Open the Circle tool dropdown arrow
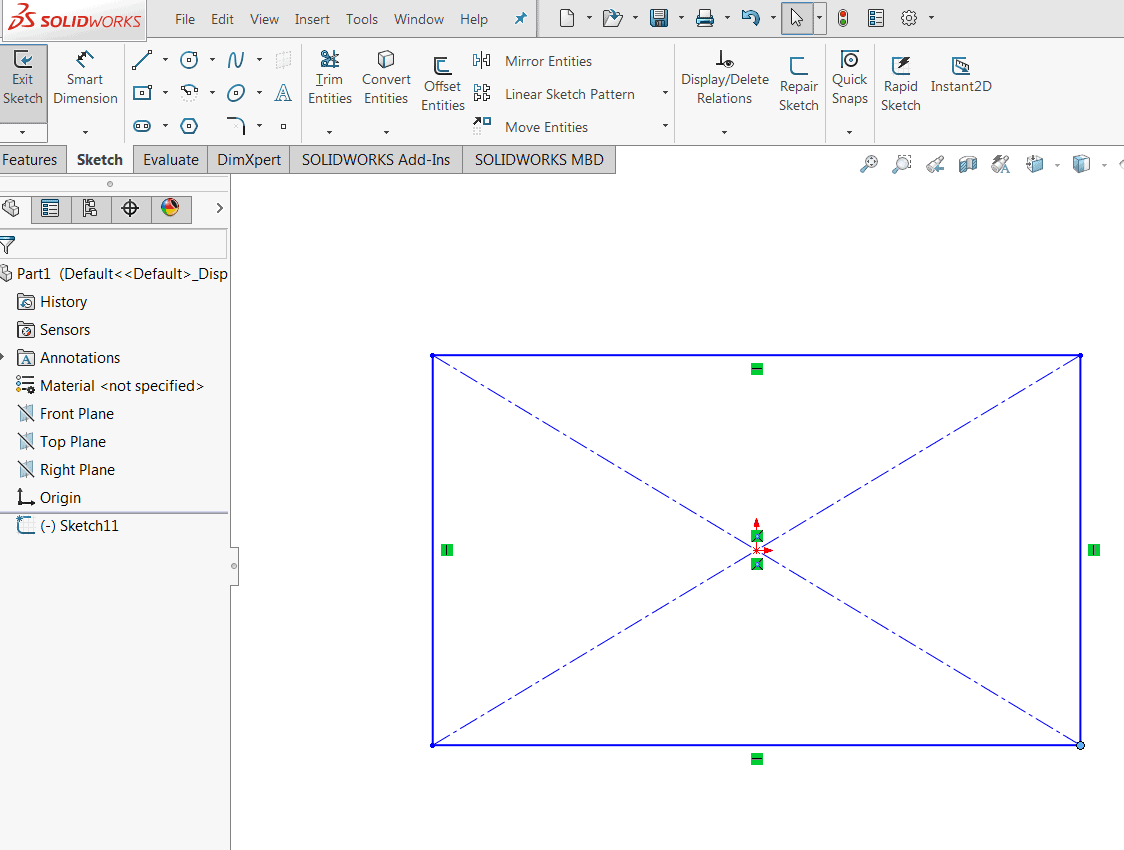Viewport: 1124px width, 850px height. [x=212, y=60]
